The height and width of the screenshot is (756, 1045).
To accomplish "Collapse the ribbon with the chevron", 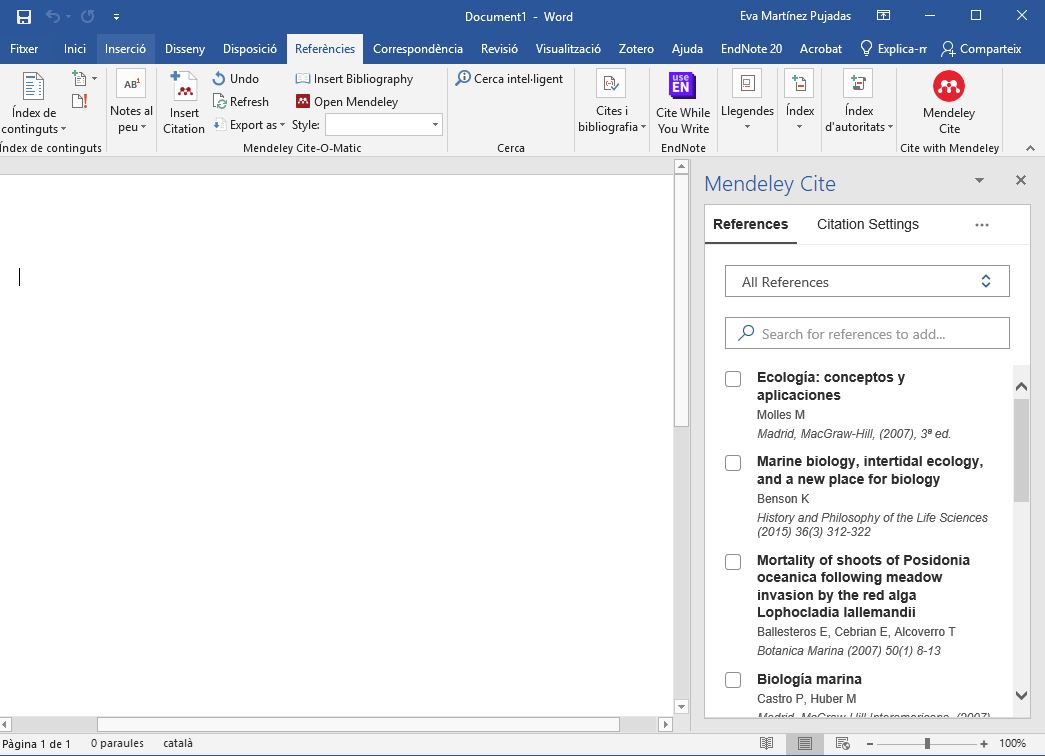I will [1030, 148].
